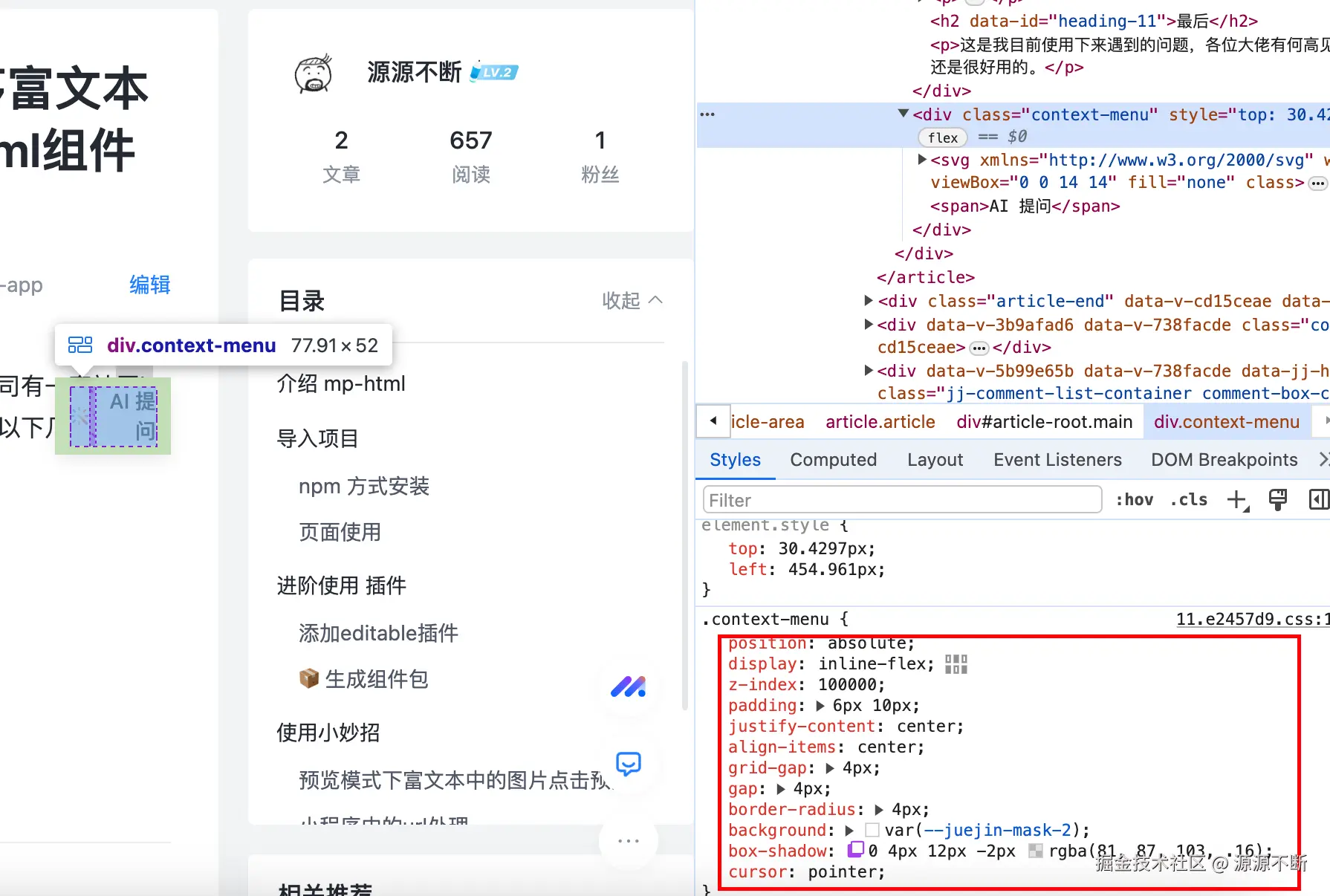Switch to the Computed tab

[x=834, y=460]
